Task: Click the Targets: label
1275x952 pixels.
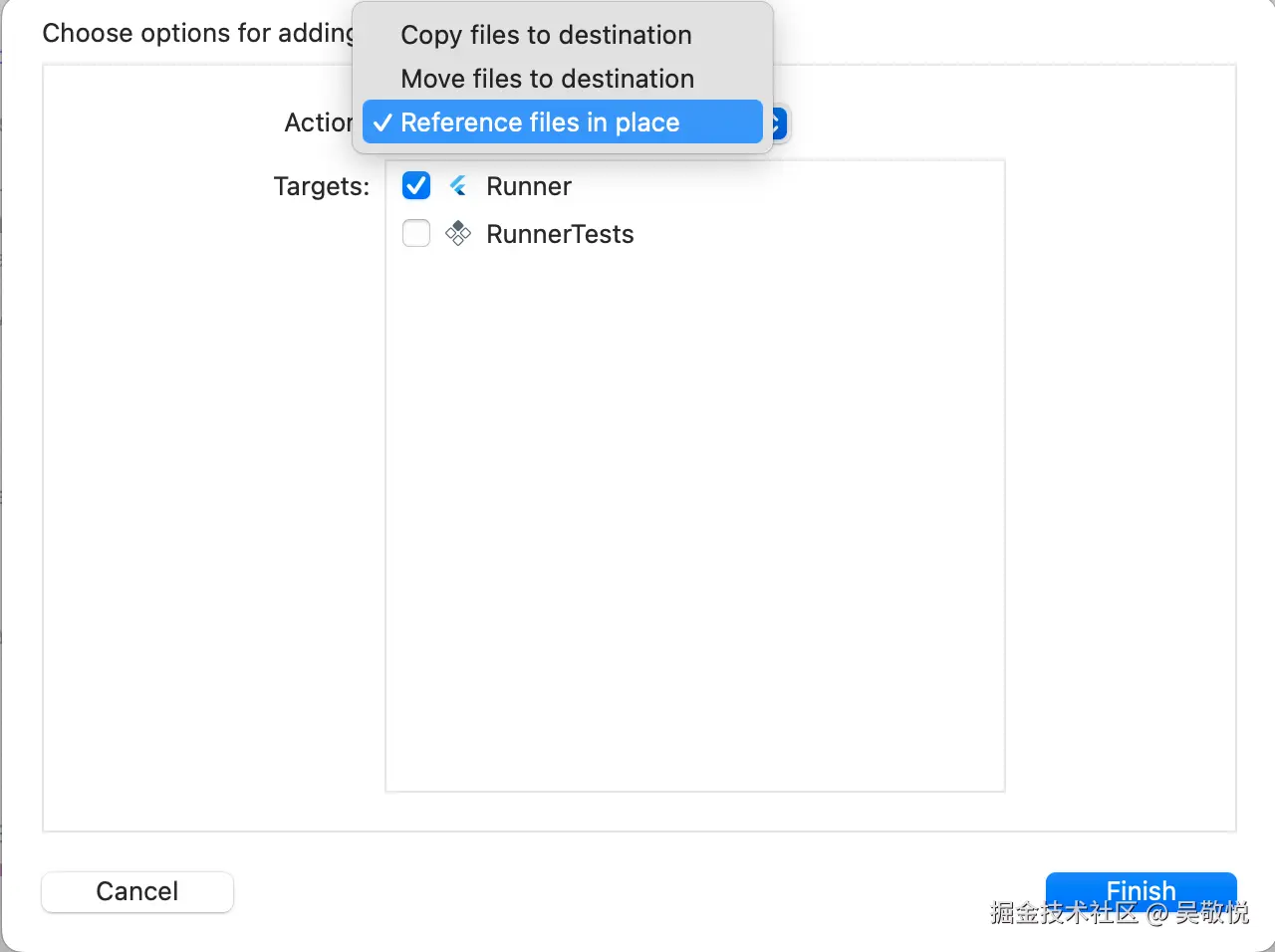Action: click(321, 186)
